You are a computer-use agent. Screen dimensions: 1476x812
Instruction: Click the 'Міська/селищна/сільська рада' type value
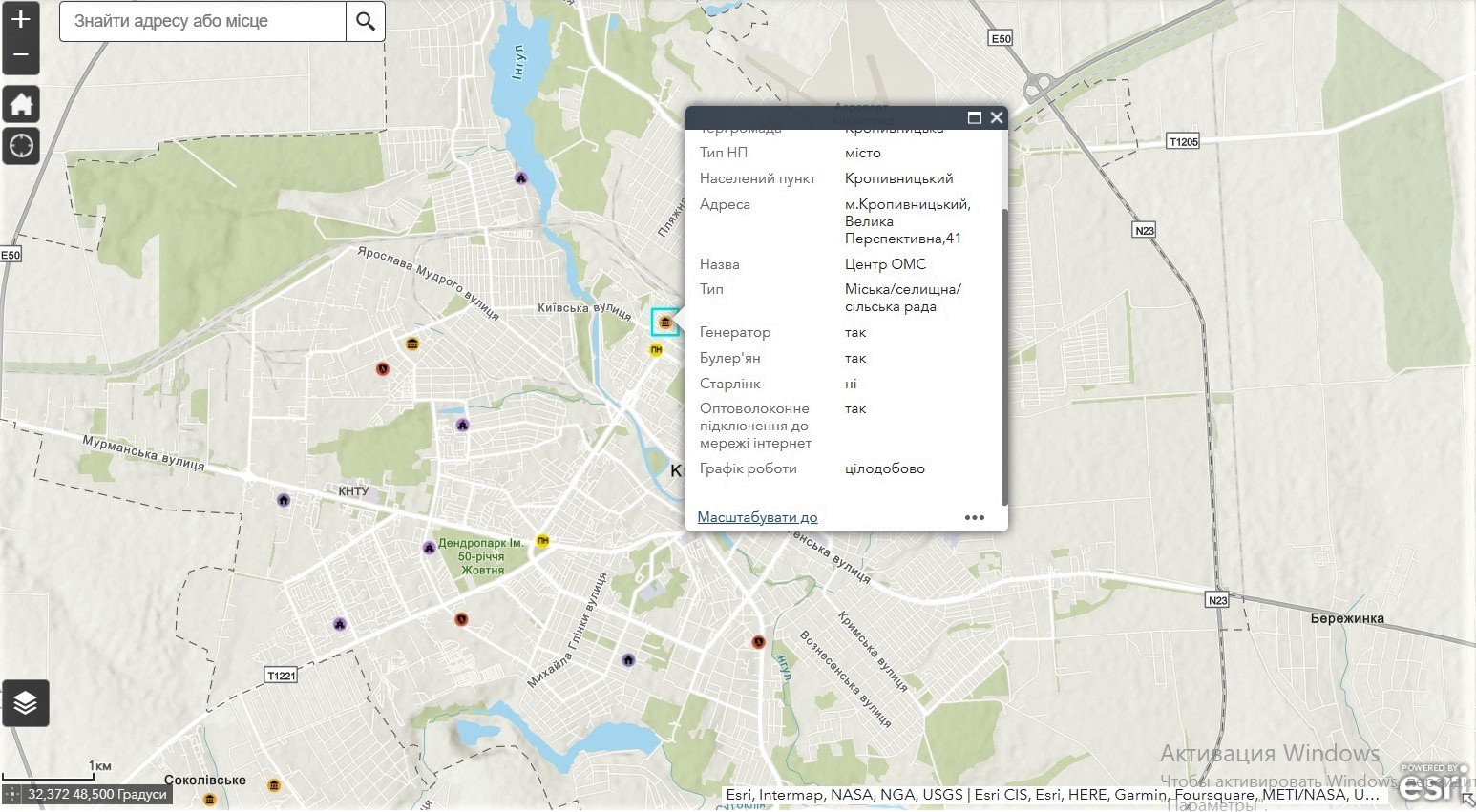(x=903, y=298)
